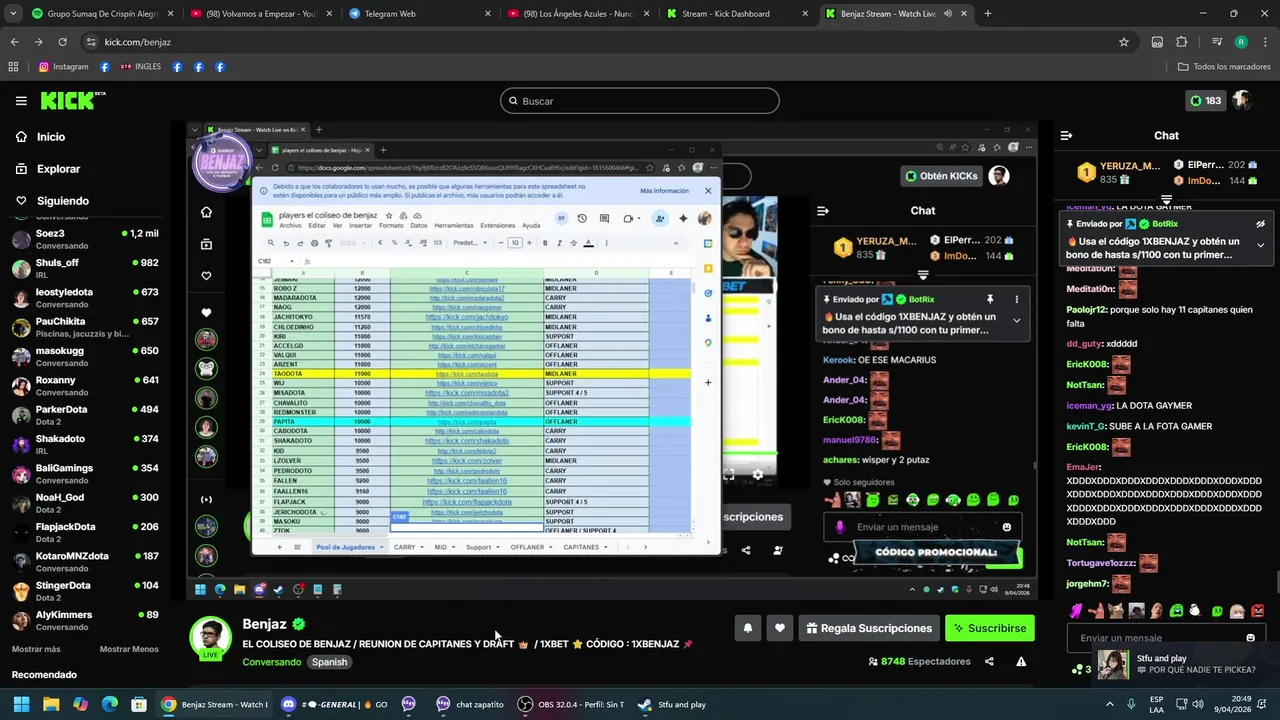Open the 183 KICKs balance button
Viewport: 1280px width, 720px height.
point(1205,101)
